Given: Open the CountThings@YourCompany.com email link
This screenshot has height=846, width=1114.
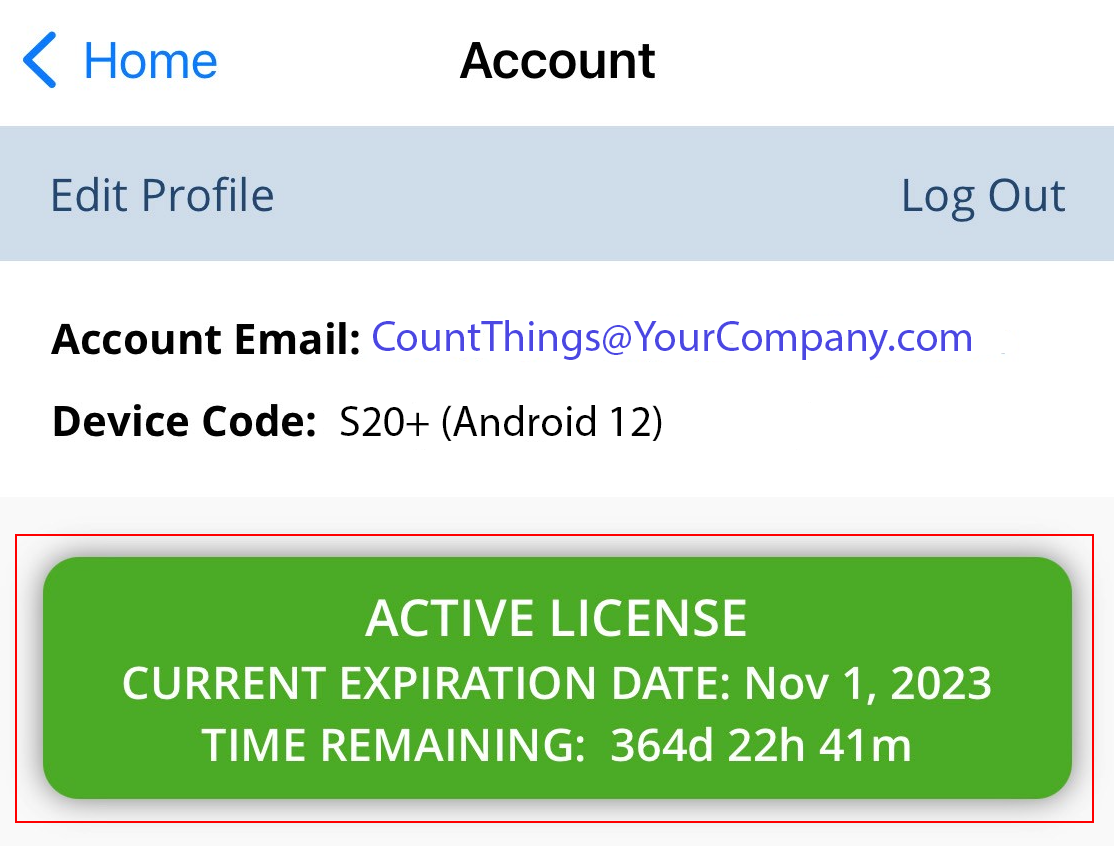Looking at the screenshot, I should pyautogui.click(x=672, y=338).
